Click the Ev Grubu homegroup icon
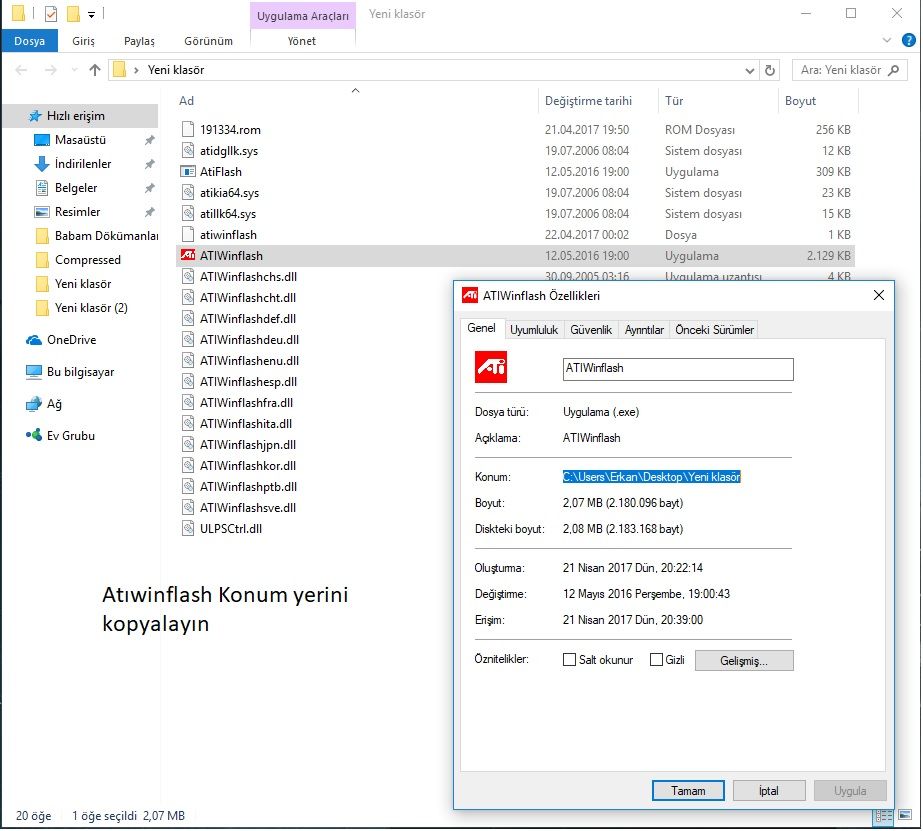The height and width of the screenshot is (831, 923). click(34, 436)
